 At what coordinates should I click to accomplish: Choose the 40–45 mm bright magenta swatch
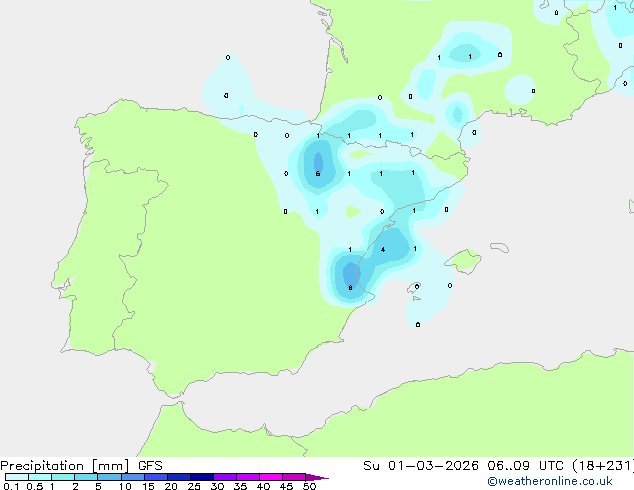click(x=271, y=477)
